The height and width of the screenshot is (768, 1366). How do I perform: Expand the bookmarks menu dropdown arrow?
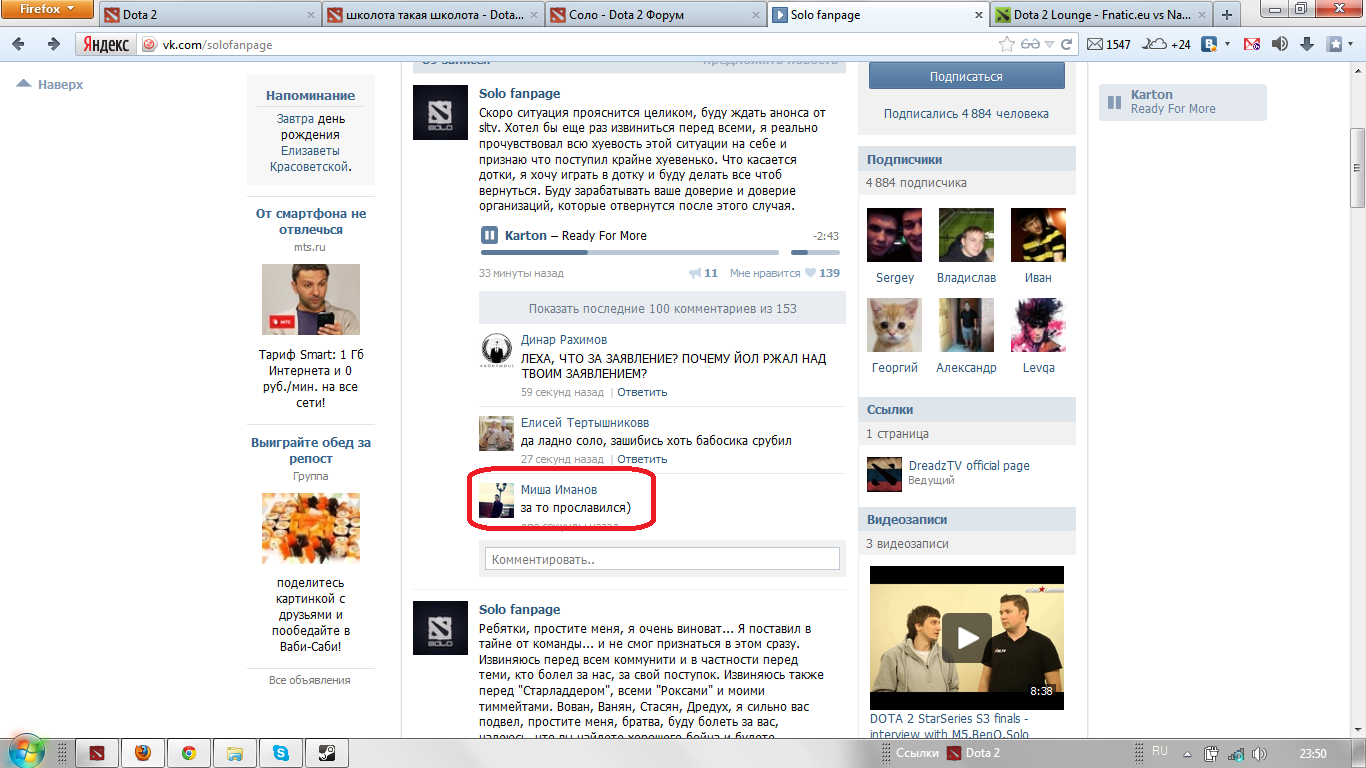click(1350, 45)
